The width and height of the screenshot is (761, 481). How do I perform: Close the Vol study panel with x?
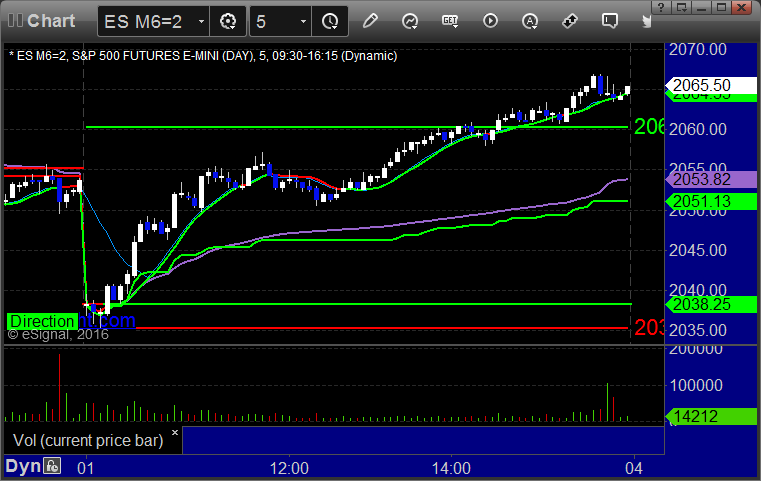(175, 432)
